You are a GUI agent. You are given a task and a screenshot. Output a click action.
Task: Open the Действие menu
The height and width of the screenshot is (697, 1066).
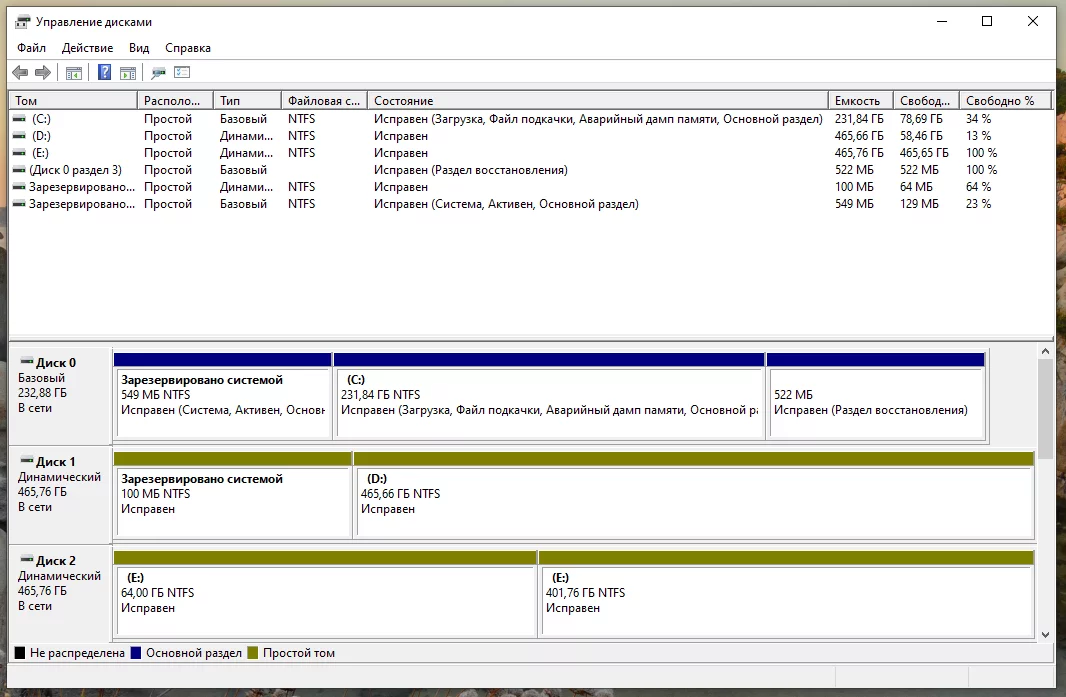coord(88,48)
